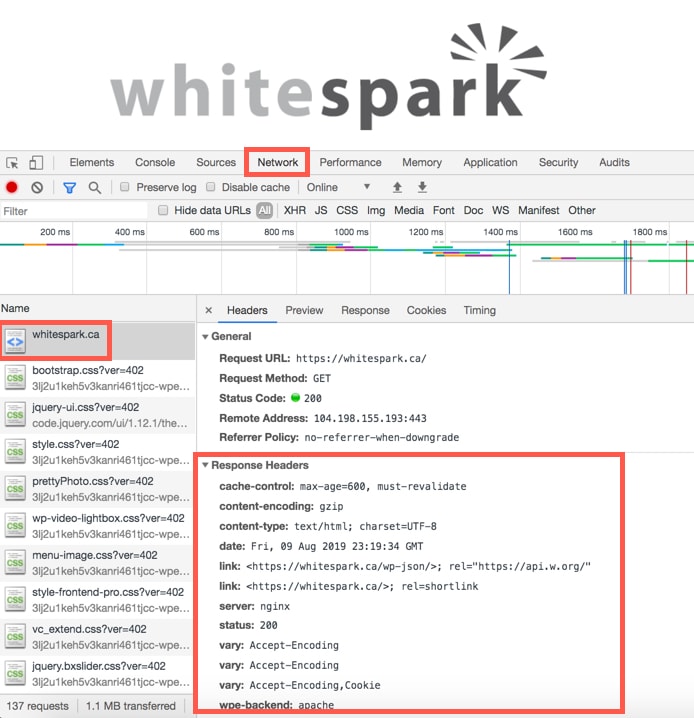694x718 pixels.
Task: Open the Audits tab
Action: (614, 163)
